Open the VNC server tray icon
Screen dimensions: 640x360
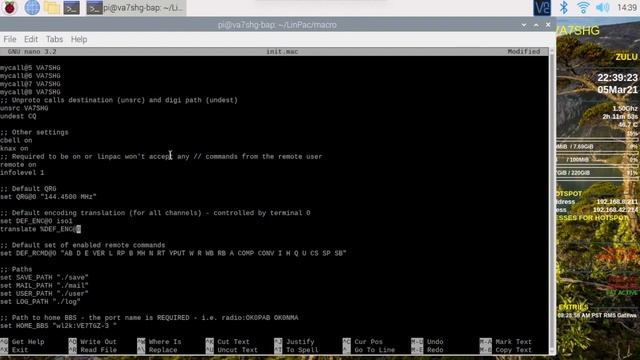tap(542, 7)
